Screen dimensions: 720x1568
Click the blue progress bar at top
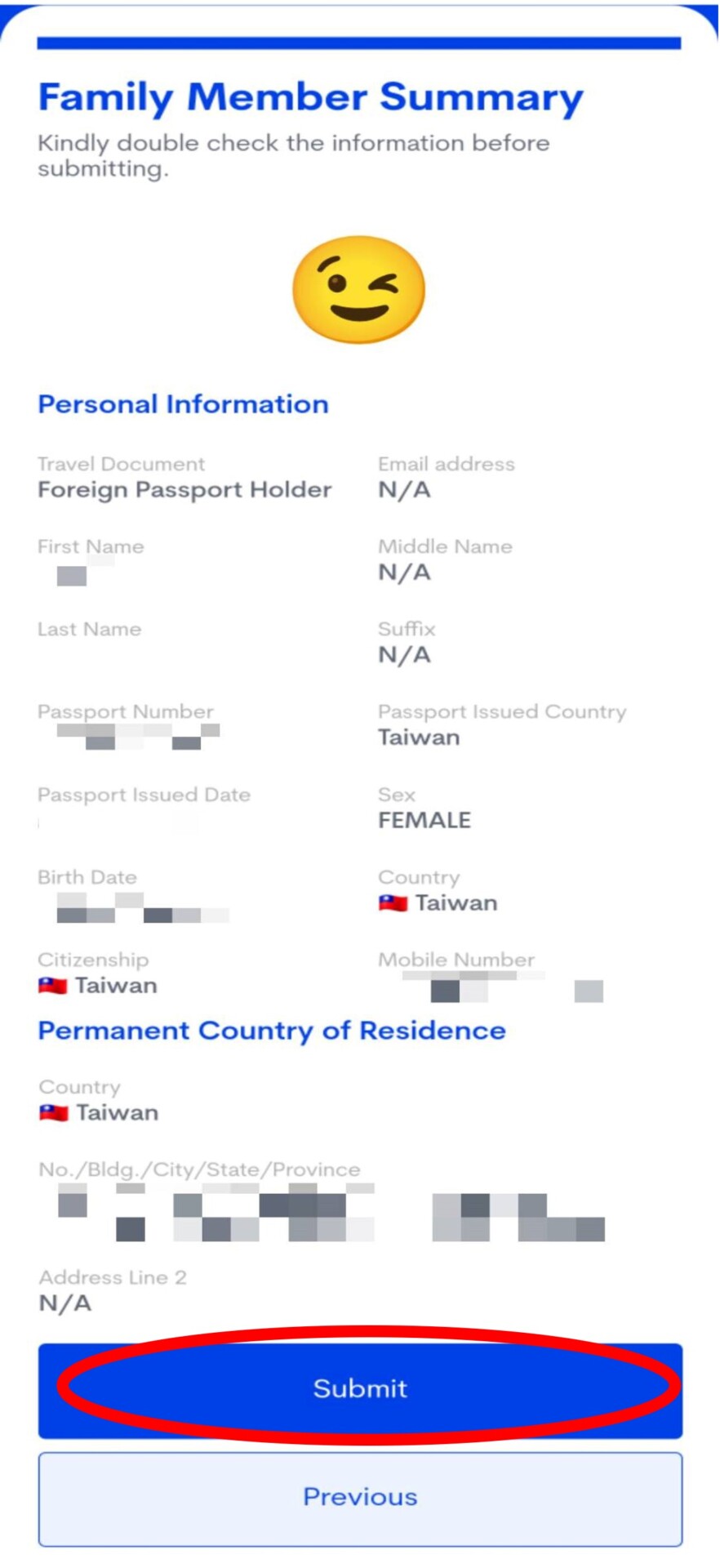pos(359,43)
